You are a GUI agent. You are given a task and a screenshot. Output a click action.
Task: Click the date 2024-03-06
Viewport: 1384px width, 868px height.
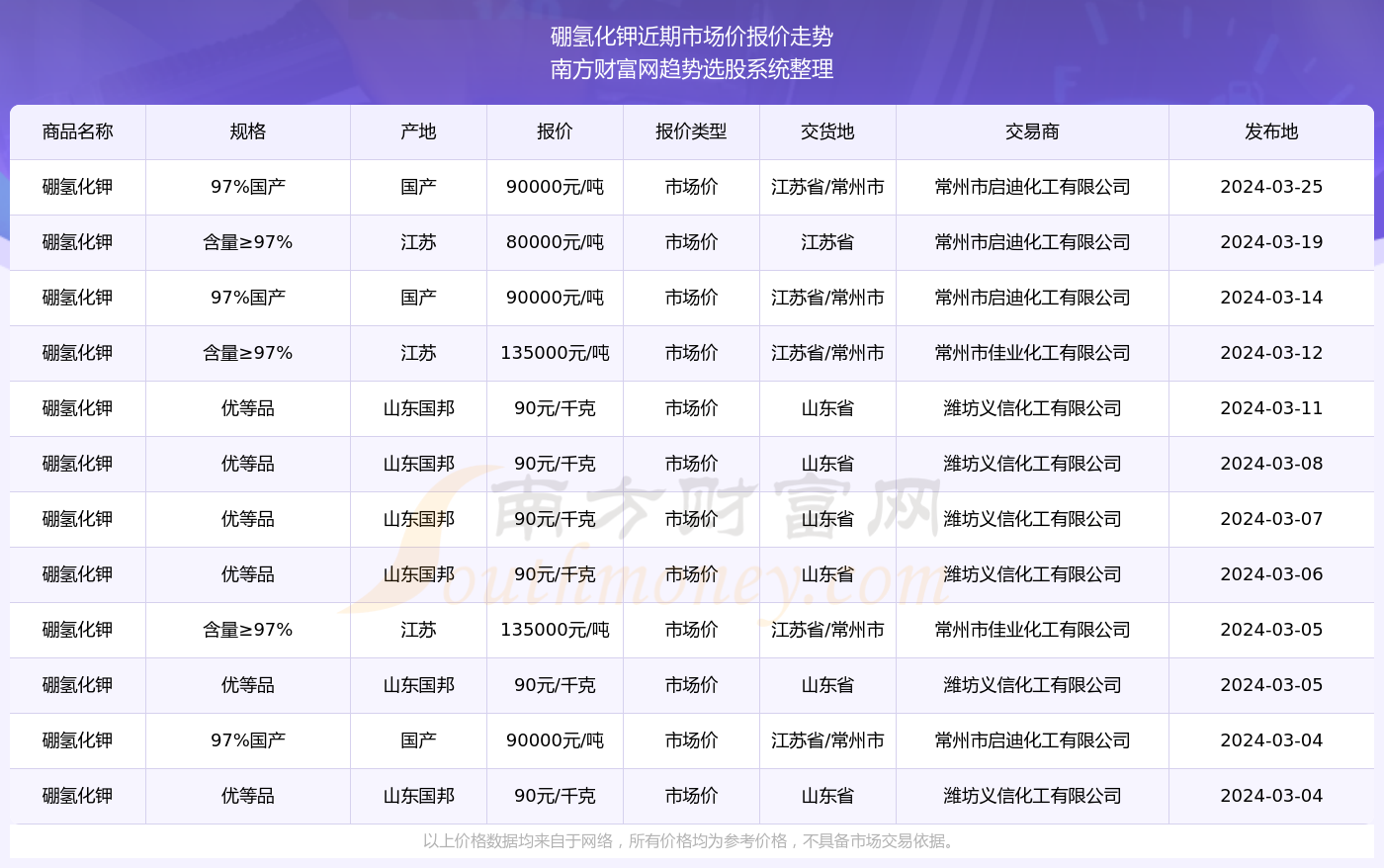pos(1271,574)
